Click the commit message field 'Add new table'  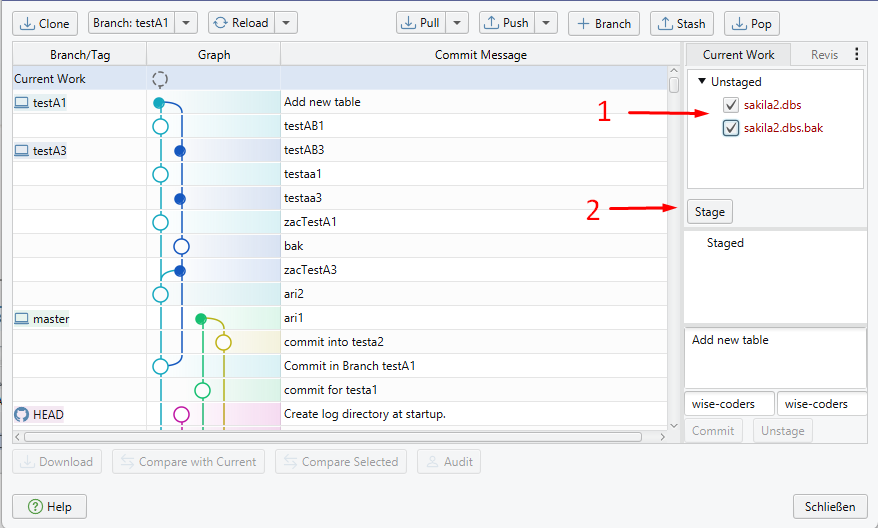pos(775,358)
